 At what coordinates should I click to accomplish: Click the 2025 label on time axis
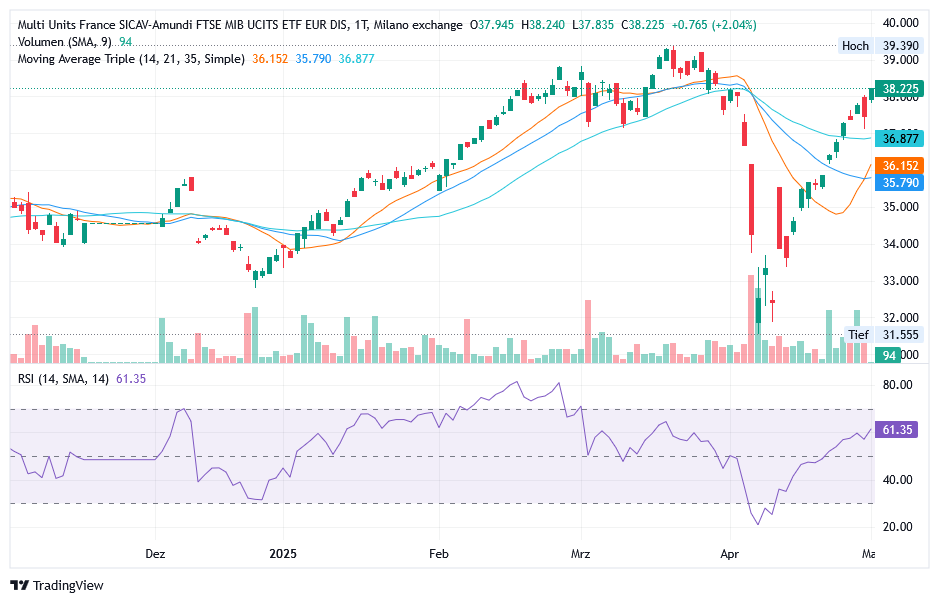click(x=283, y=554)
